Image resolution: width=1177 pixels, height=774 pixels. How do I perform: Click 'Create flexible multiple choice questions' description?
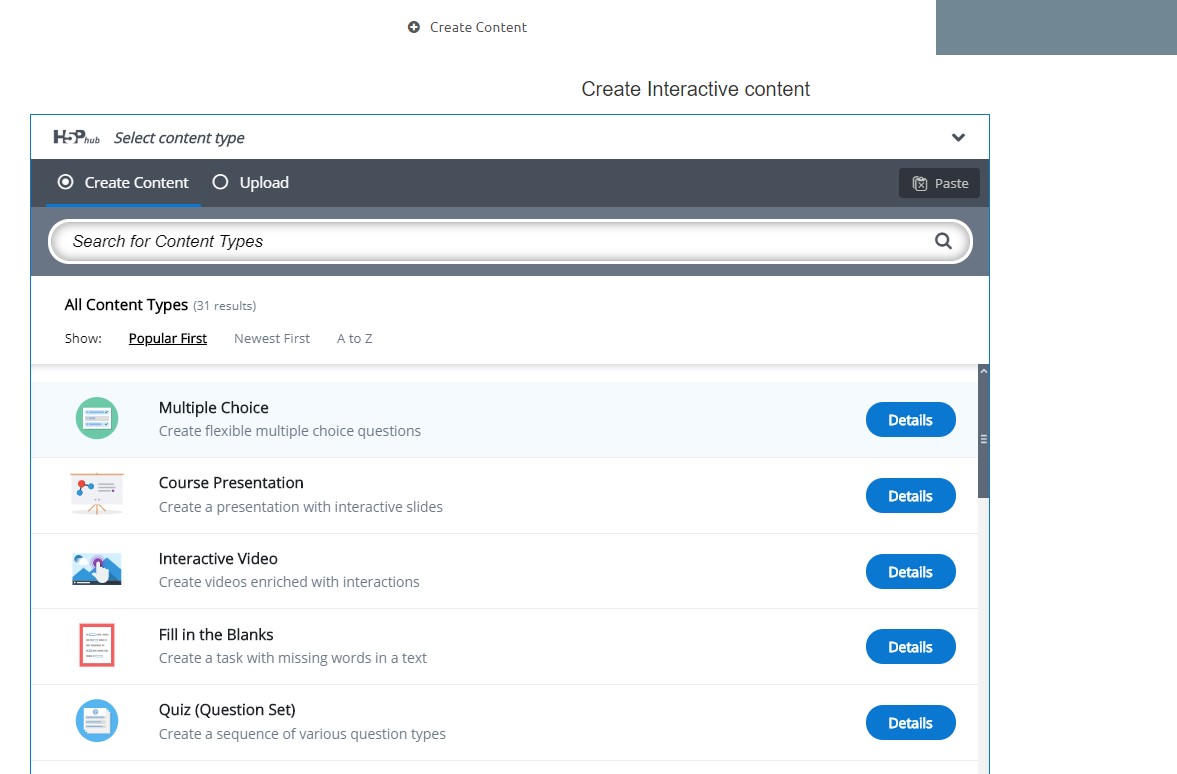(x=290, y=431)
